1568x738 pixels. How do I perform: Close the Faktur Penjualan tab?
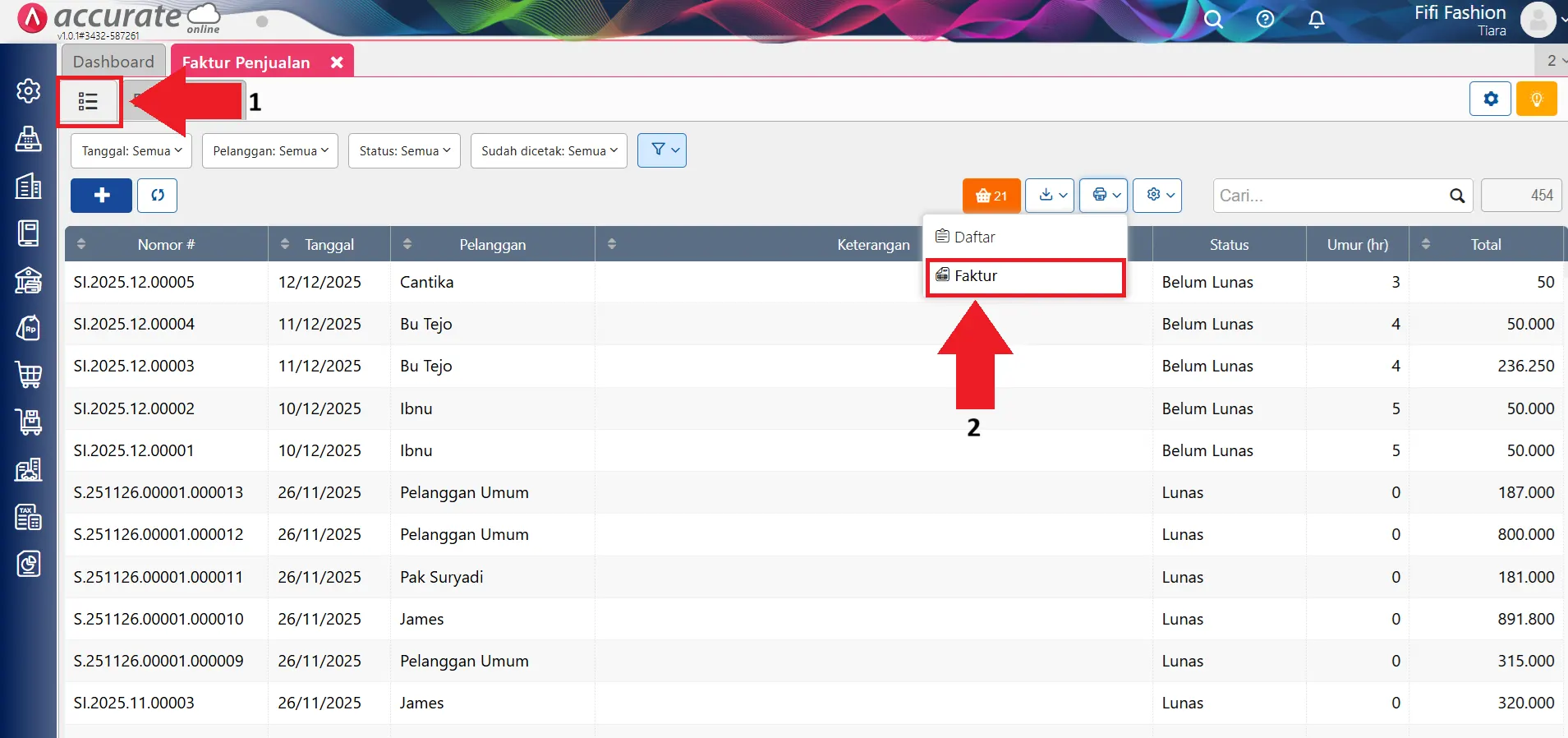[337, 62]
